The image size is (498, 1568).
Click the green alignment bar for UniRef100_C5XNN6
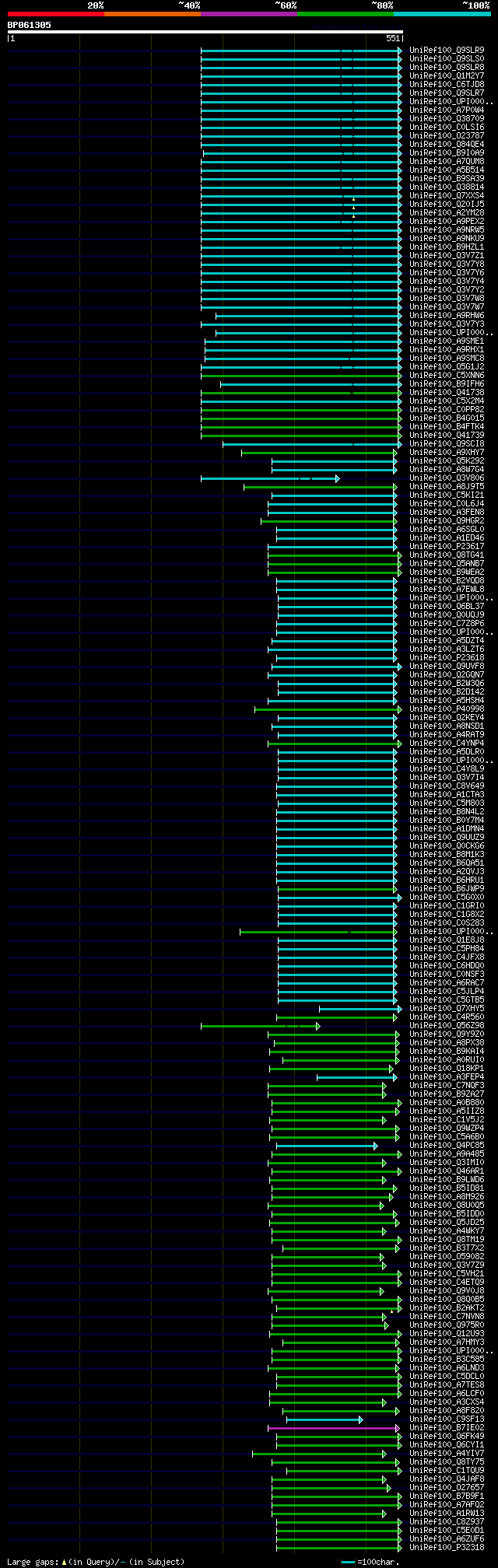[301, 376]
